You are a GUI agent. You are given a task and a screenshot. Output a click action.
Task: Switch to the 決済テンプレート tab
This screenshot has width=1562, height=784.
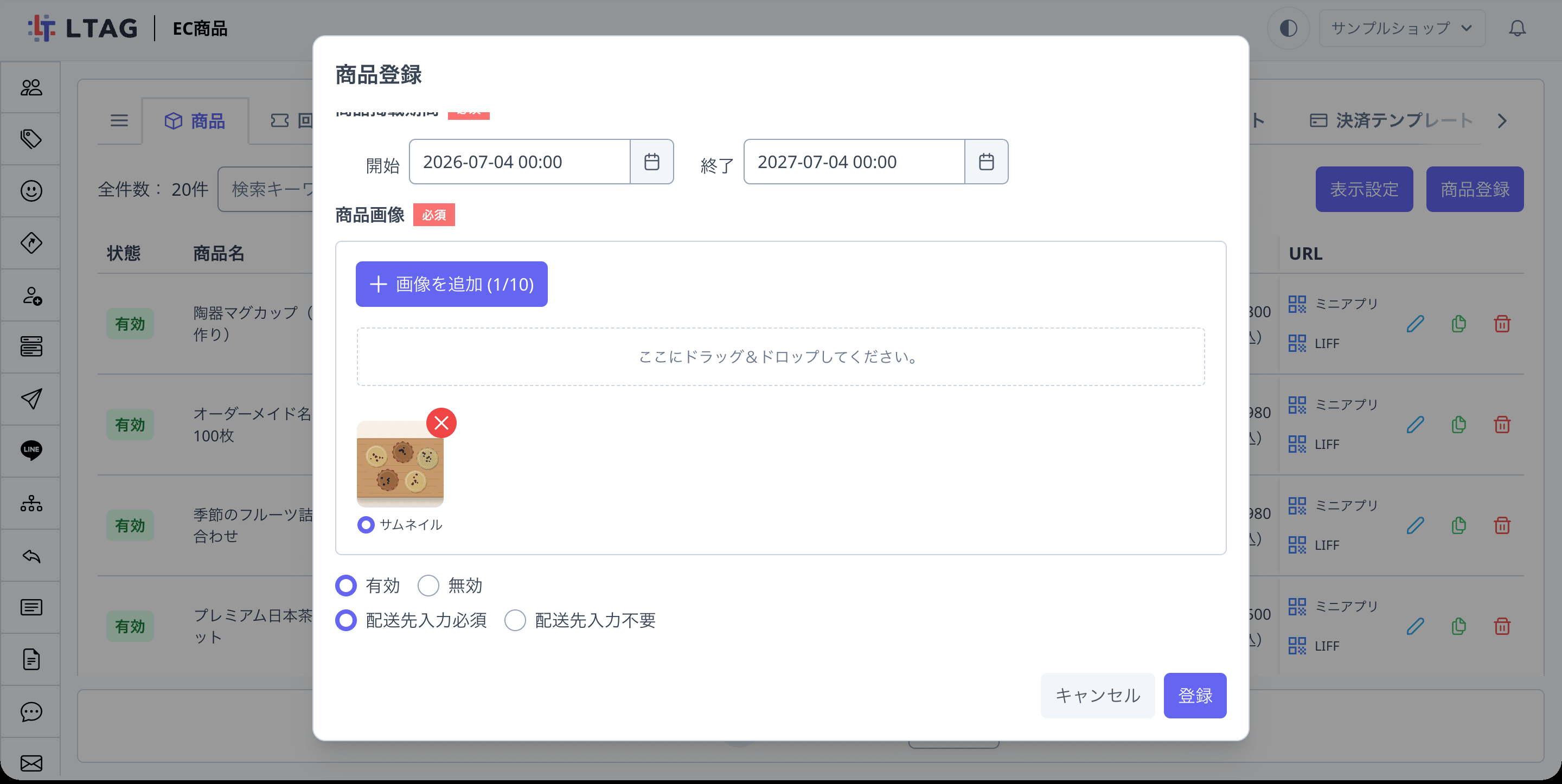[x=1392, y=121]
